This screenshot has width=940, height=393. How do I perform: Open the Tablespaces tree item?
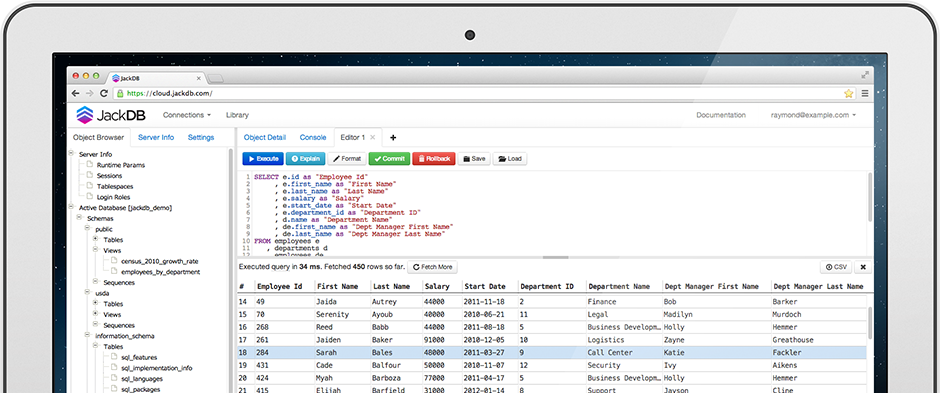coord(114,186)
